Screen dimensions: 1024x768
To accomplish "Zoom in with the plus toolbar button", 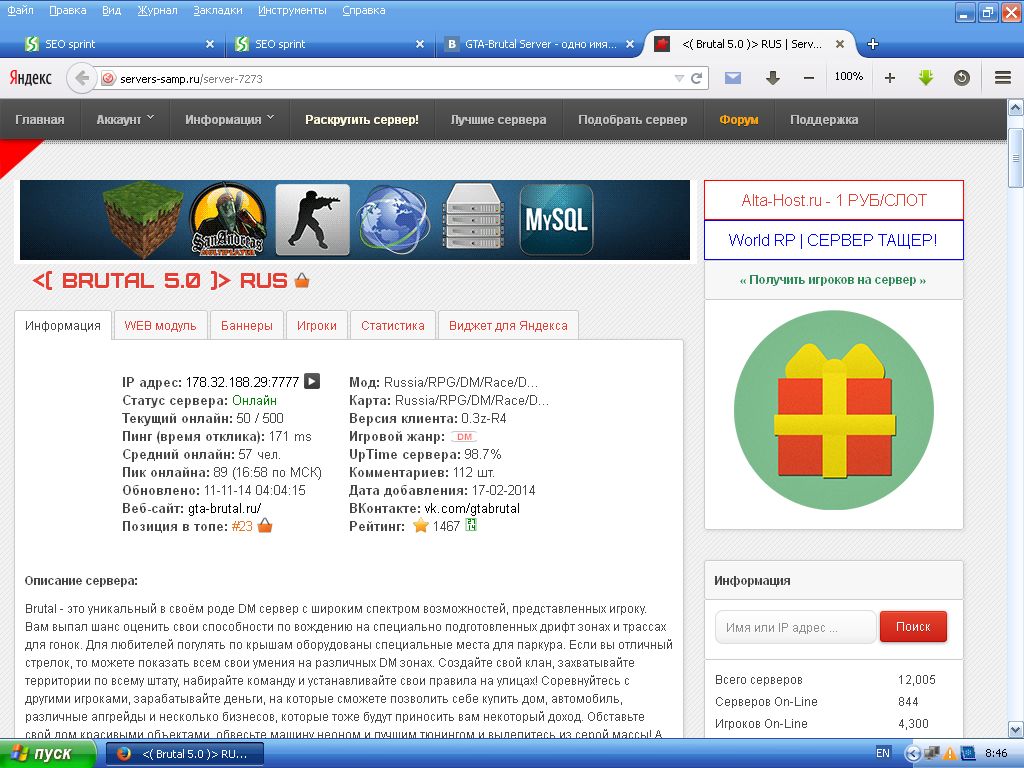I will (x=889, y=78).
